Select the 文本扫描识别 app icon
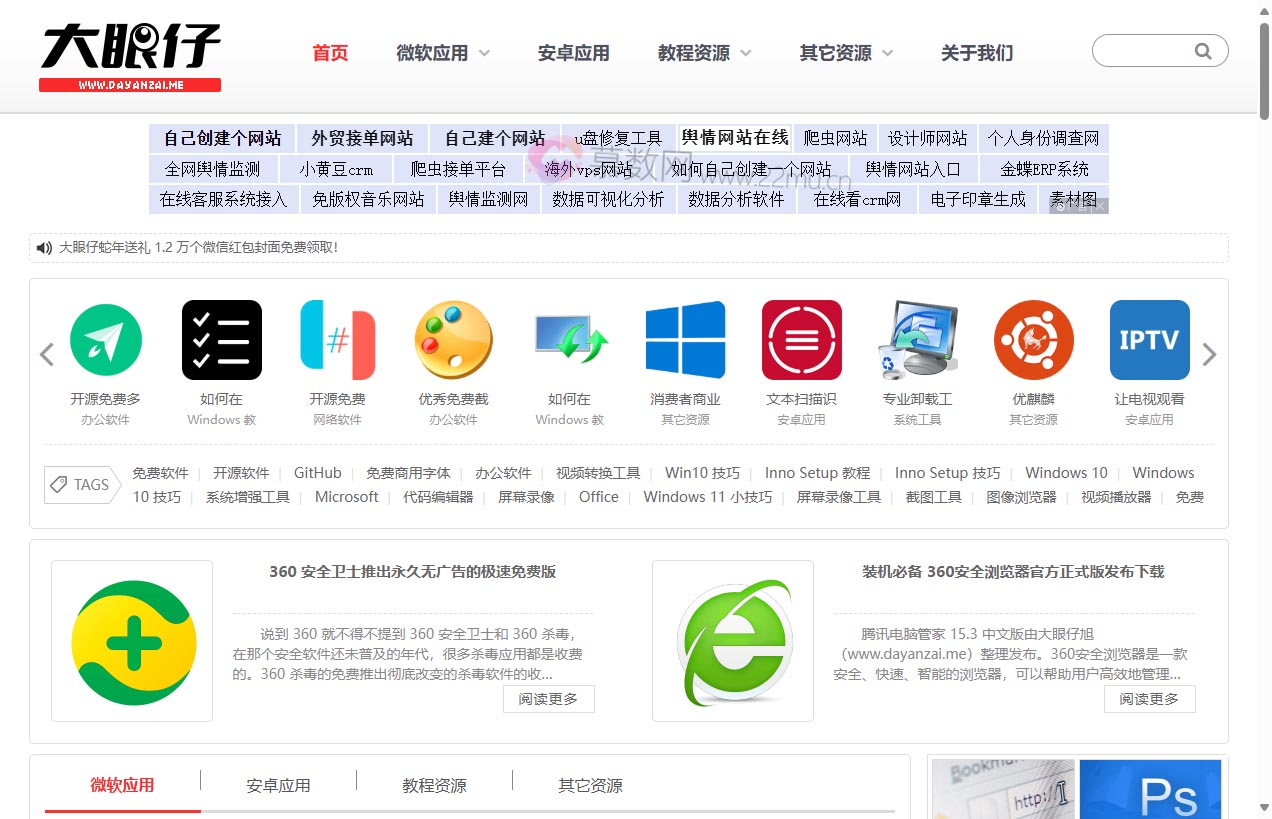This screenshot has height=819, width=1272. click(801, 339)
